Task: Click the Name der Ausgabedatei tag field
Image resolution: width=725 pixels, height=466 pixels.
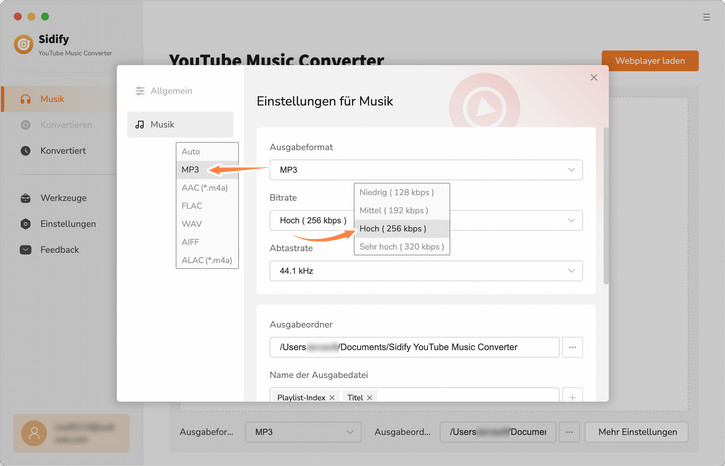Action: click(414, 395)
